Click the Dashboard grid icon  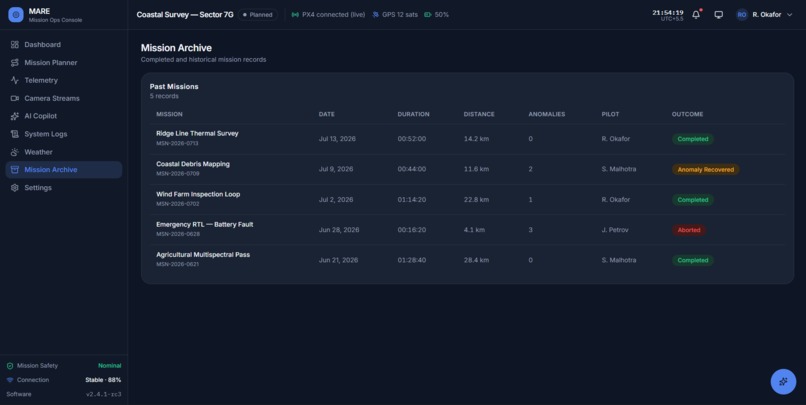coord(14,45)
